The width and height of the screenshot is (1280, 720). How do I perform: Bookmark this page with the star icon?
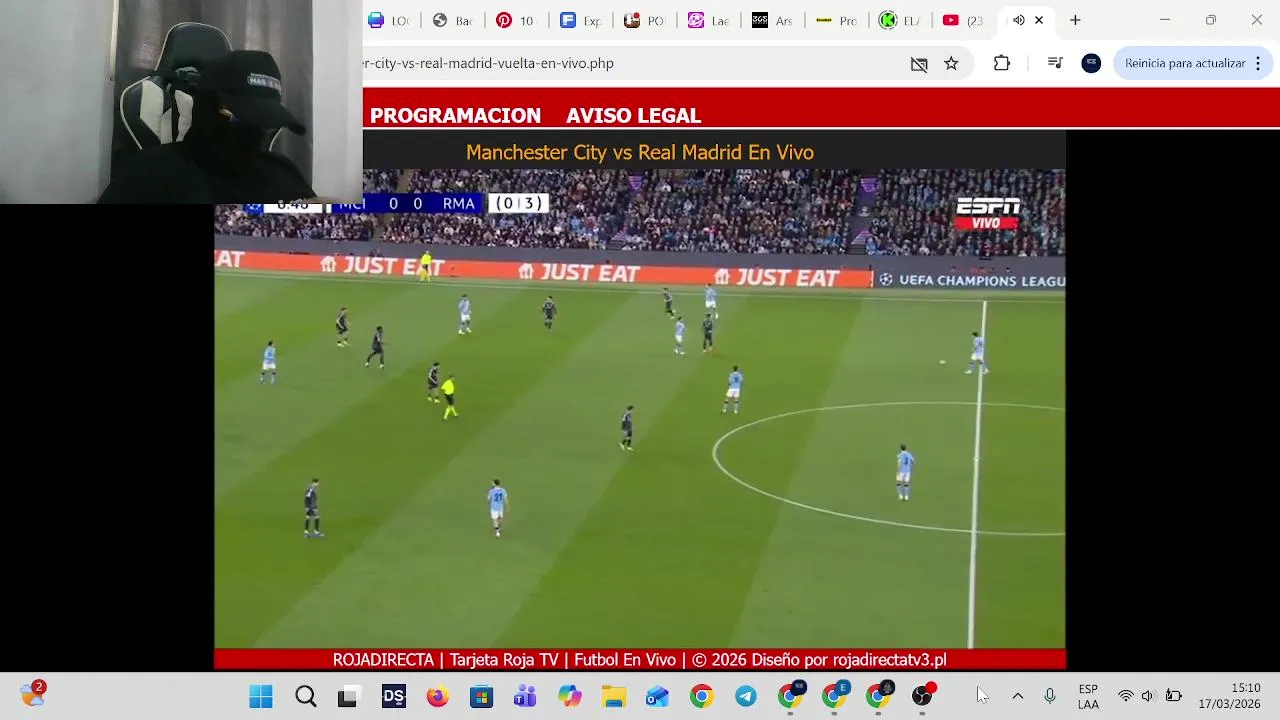click(x=951, y=64)
